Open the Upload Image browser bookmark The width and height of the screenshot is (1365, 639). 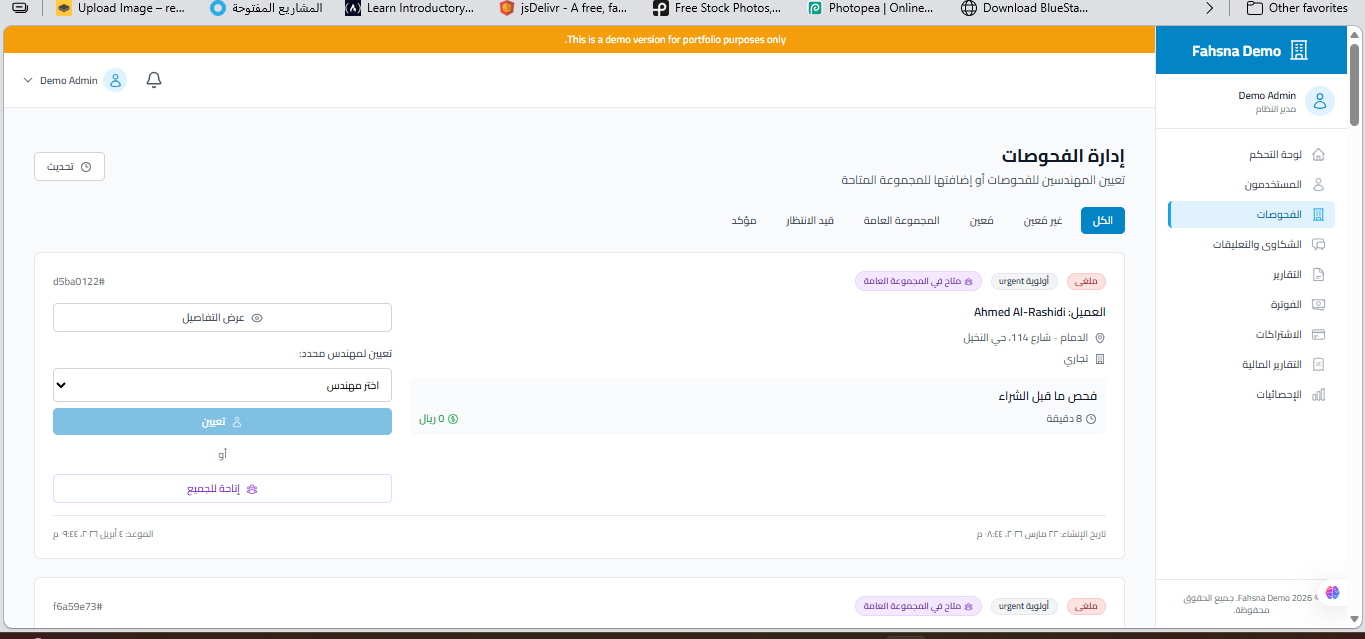[120, 8]
